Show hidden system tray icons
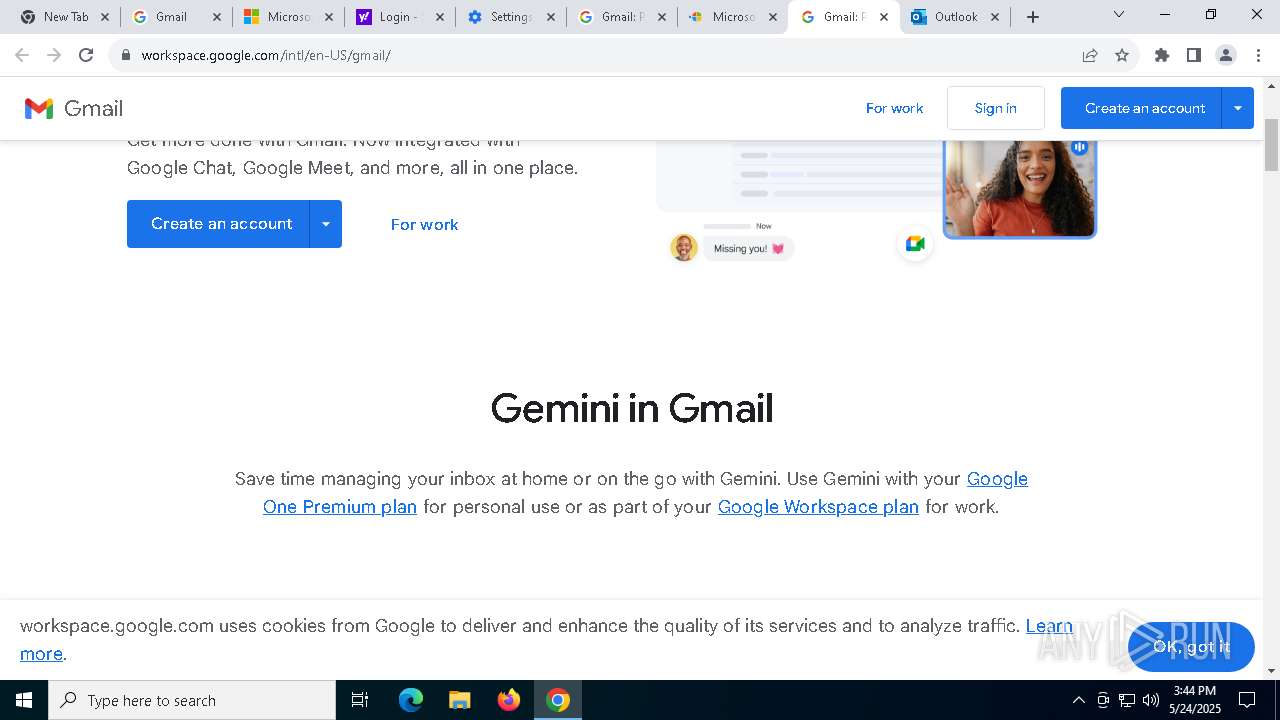 pos(1078,700)
